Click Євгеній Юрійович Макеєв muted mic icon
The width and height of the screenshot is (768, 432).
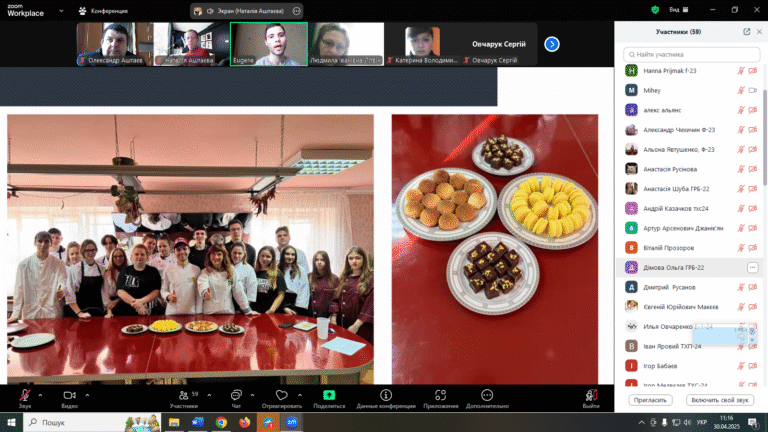click(x=741, y=307)
